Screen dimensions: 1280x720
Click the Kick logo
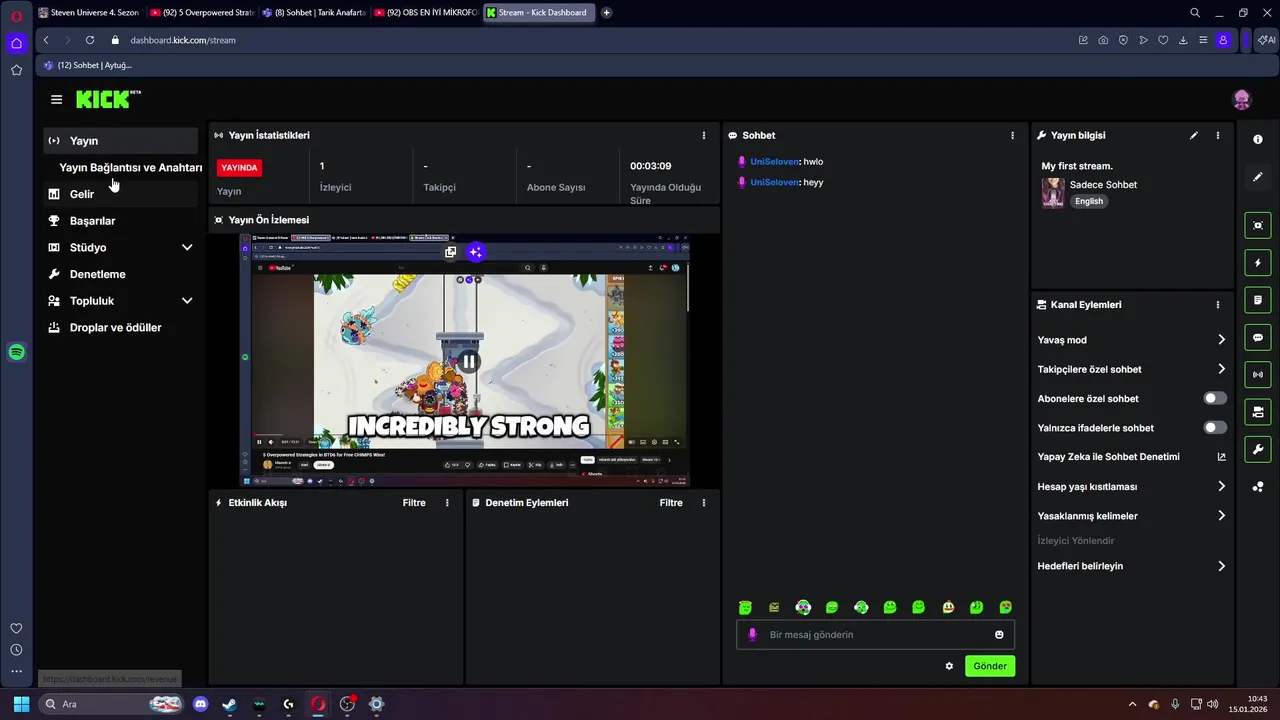tap(107, 99)
